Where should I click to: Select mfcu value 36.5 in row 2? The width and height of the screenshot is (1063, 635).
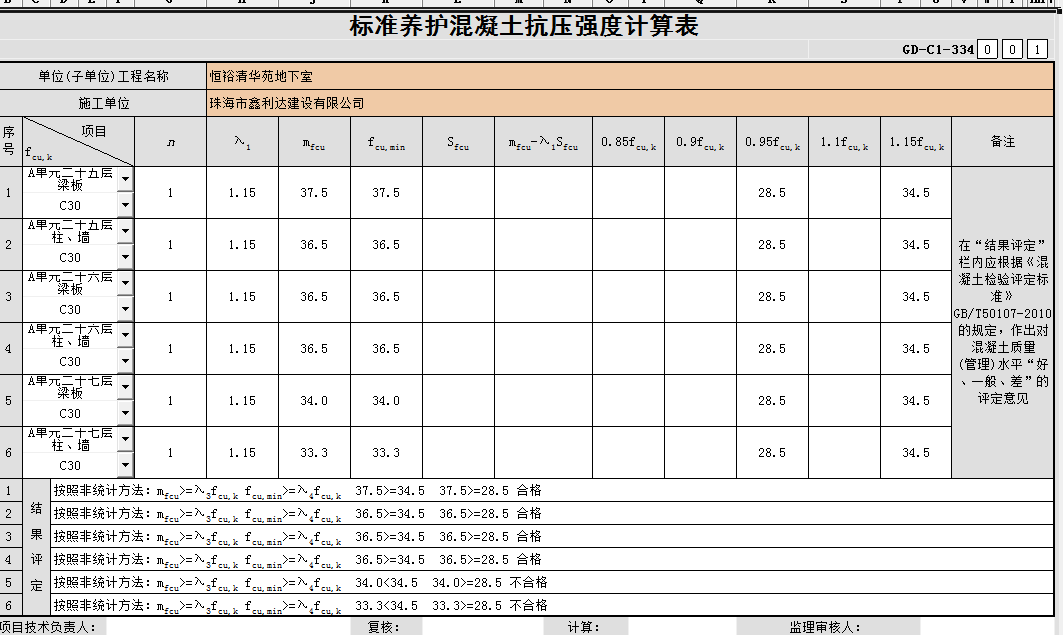[x=314, y=245]
